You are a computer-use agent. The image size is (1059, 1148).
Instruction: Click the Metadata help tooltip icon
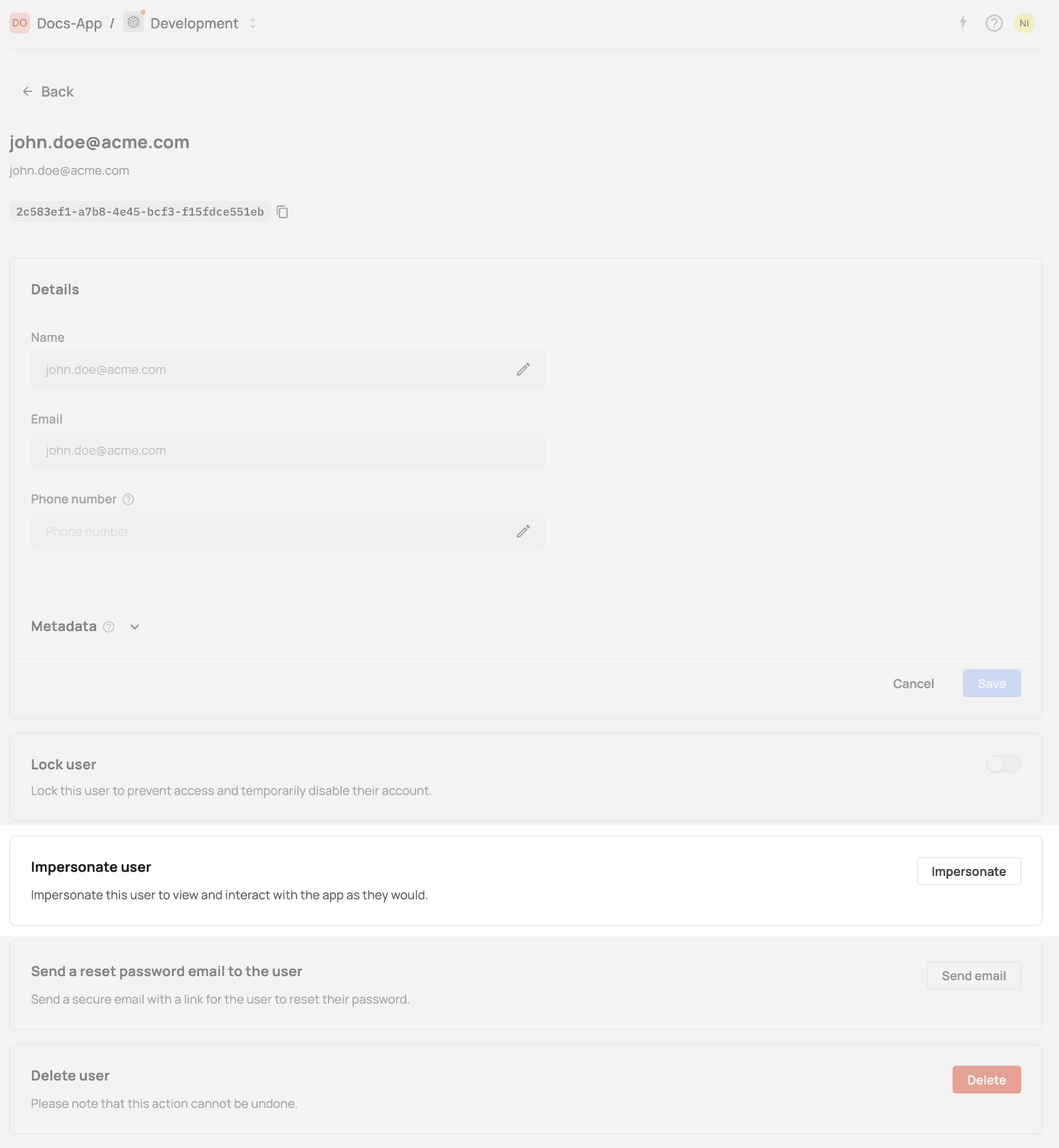(x=108, y=627)
